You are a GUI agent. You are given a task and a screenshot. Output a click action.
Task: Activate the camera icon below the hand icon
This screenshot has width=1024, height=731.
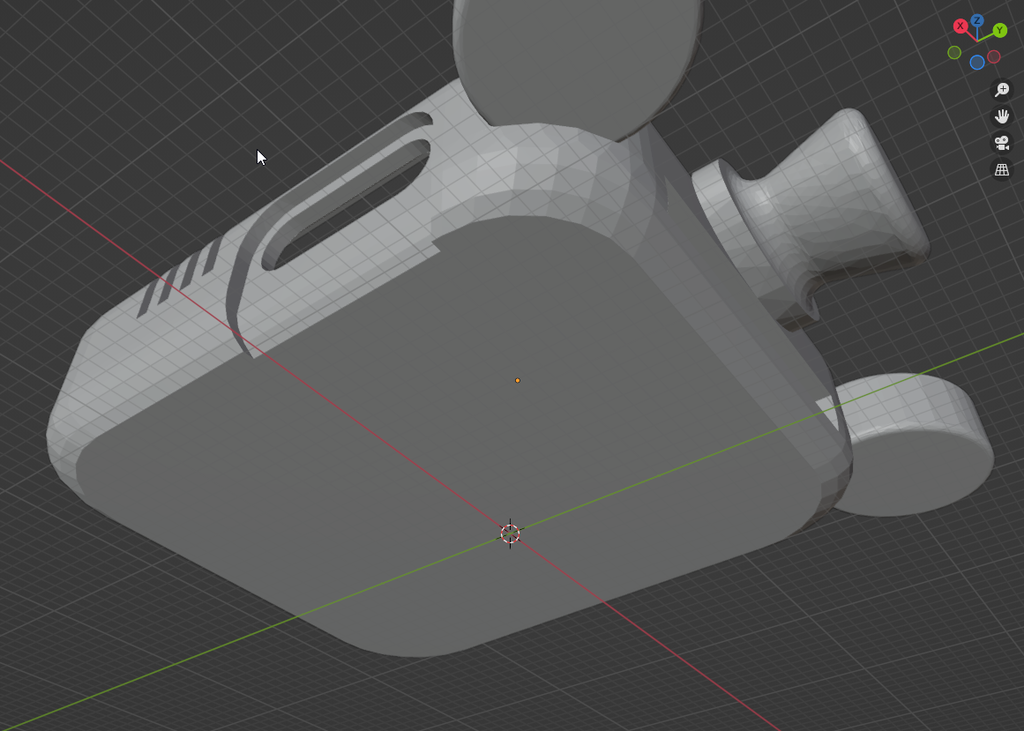tap(1002, 142)
